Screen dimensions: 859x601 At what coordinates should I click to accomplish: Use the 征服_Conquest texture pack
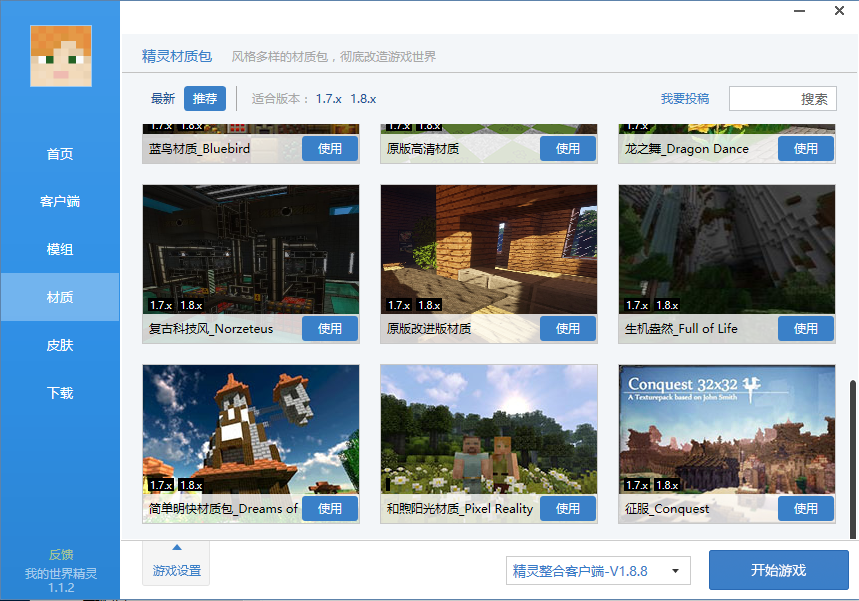point(806,509)
